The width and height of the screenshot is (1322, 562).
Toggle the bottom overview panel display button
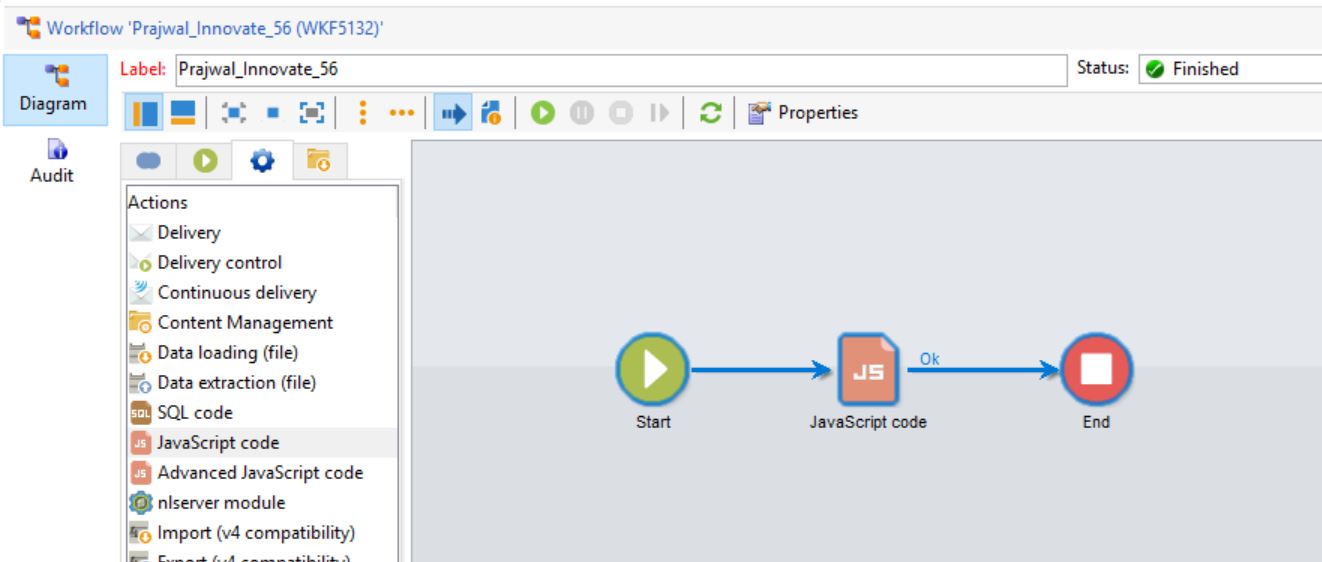pos(182,113)
